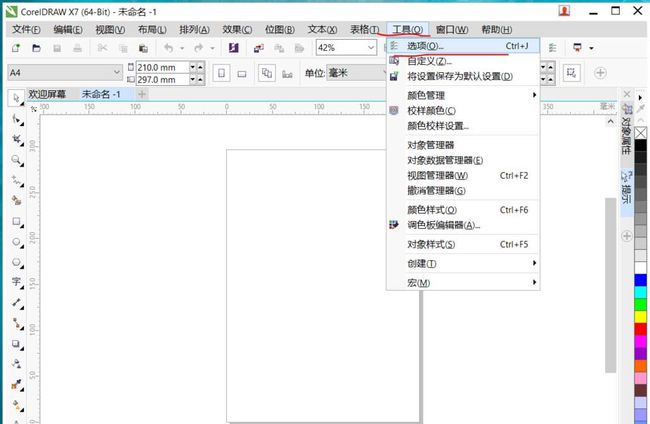Screen dimensions: 650x424
Task: Open the 文件(F) menu
Action: coord(26,29)
